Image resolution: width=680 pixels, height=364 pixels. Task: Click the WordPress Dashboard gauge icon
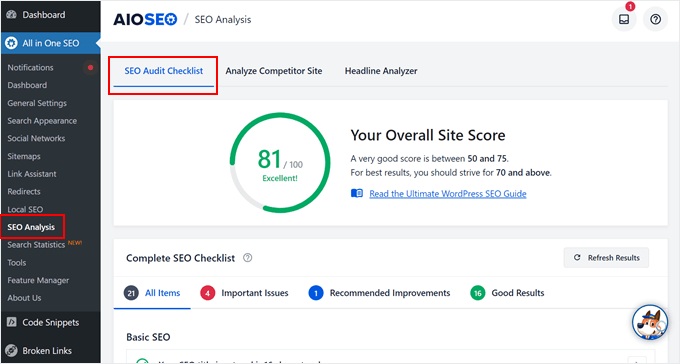(x=11, y=15)
